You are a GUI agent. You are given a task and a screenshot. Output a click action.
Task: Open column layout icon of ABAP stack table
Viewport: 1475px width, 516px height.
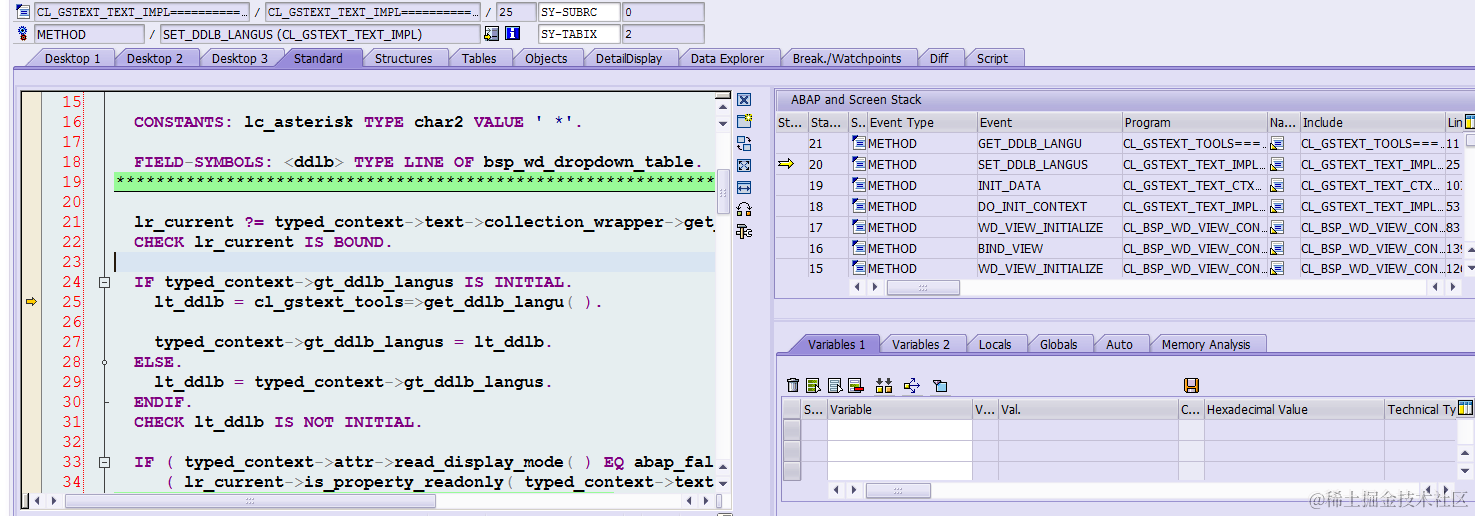point(1468,122)
